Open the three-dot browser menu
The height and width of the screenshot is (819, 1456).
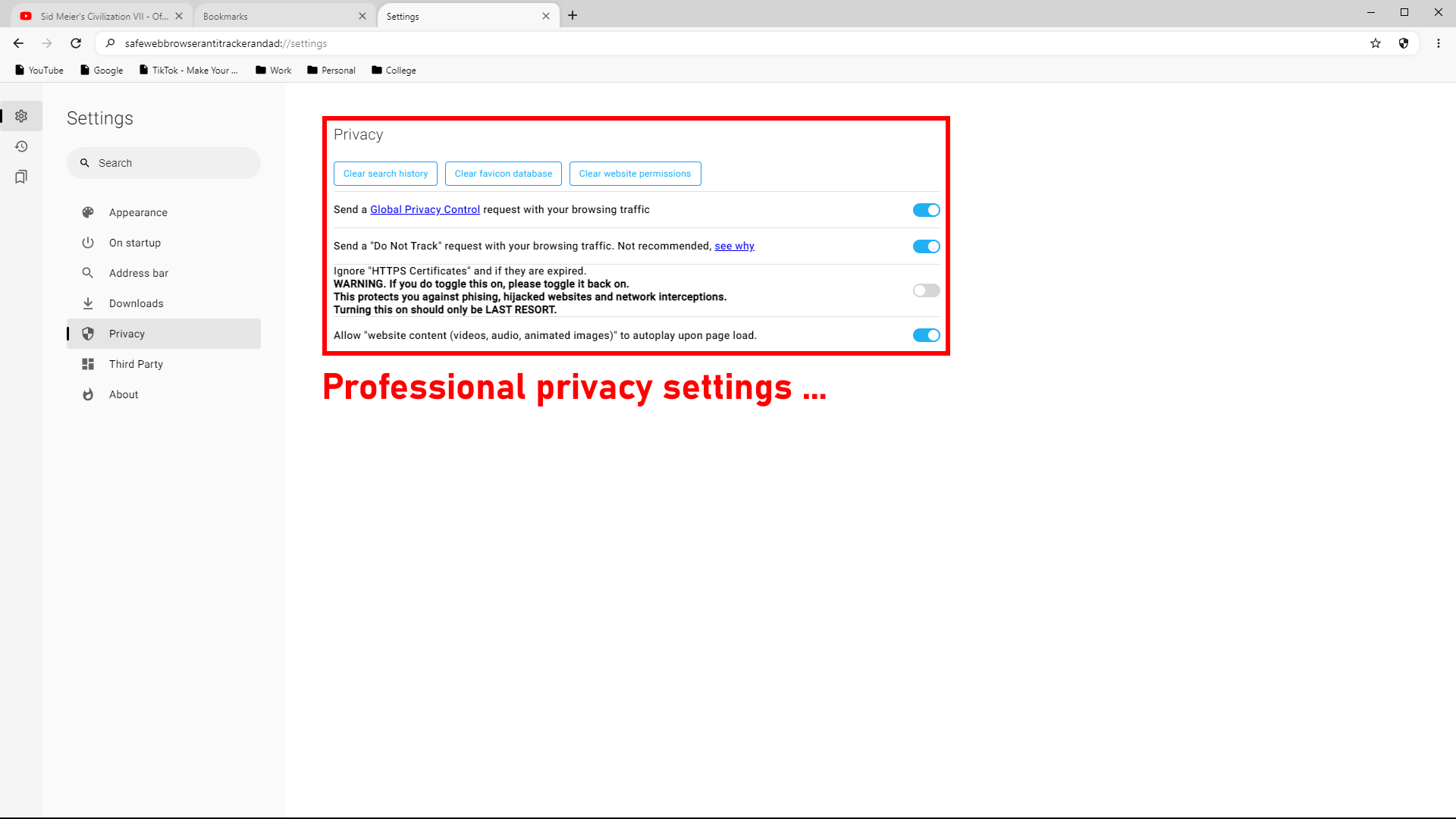[x=1439, y=43]
